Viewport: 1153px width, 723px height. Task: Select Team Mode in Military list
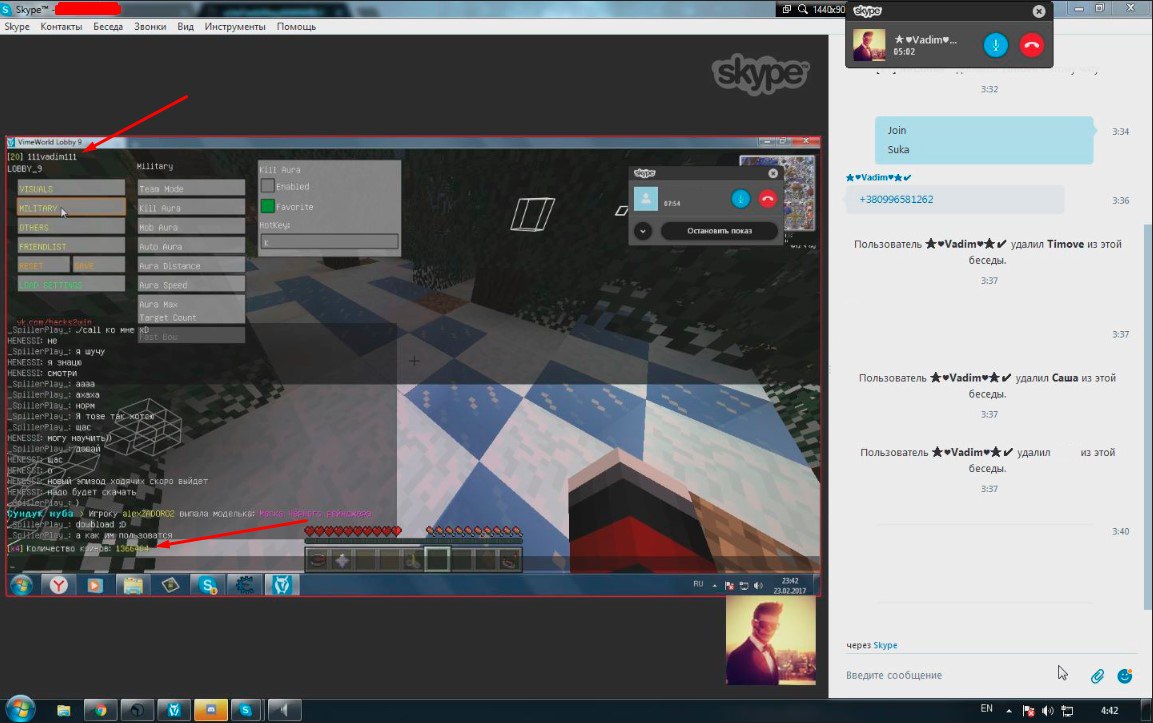pos(191,188)
